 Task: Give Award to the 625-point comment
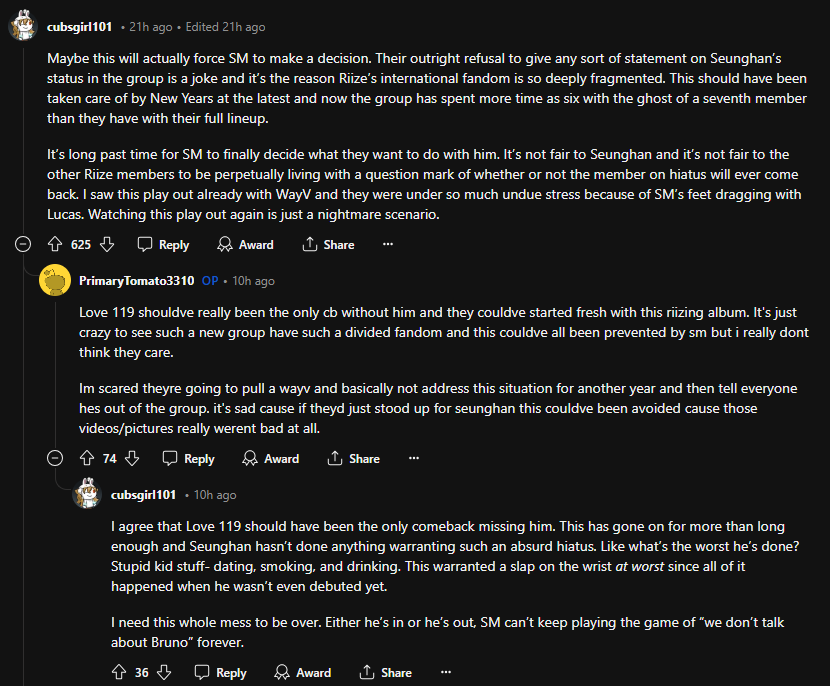pyautogui.click(x=245, y=244)
